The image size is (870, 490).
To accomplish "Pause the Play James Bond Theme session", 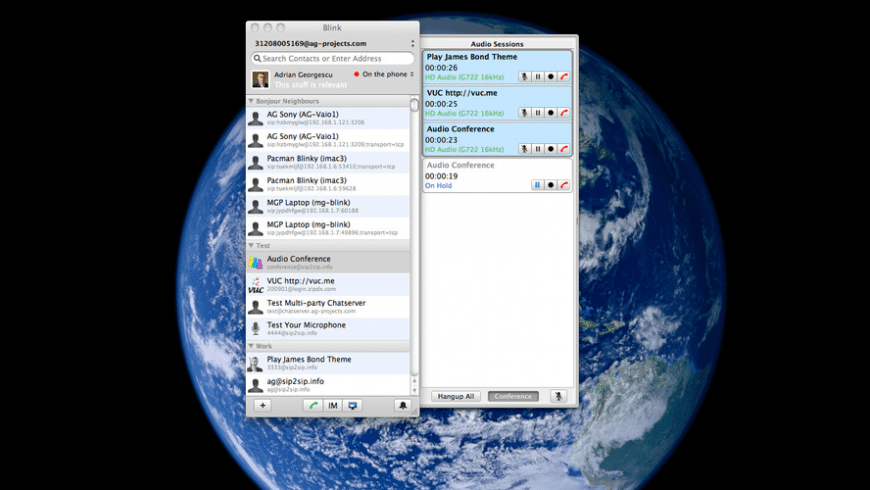I will (x=538, y=77).
